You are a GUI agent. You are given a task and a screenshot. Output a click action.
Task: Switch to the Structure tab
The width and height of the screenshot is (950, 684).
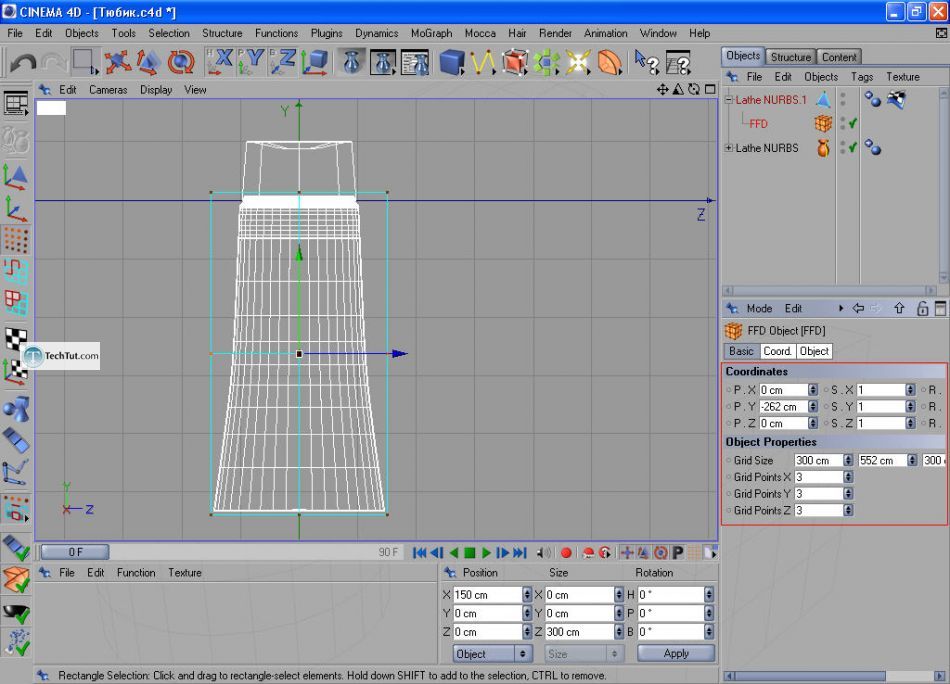pyautogui.click(x=790, y=57)
